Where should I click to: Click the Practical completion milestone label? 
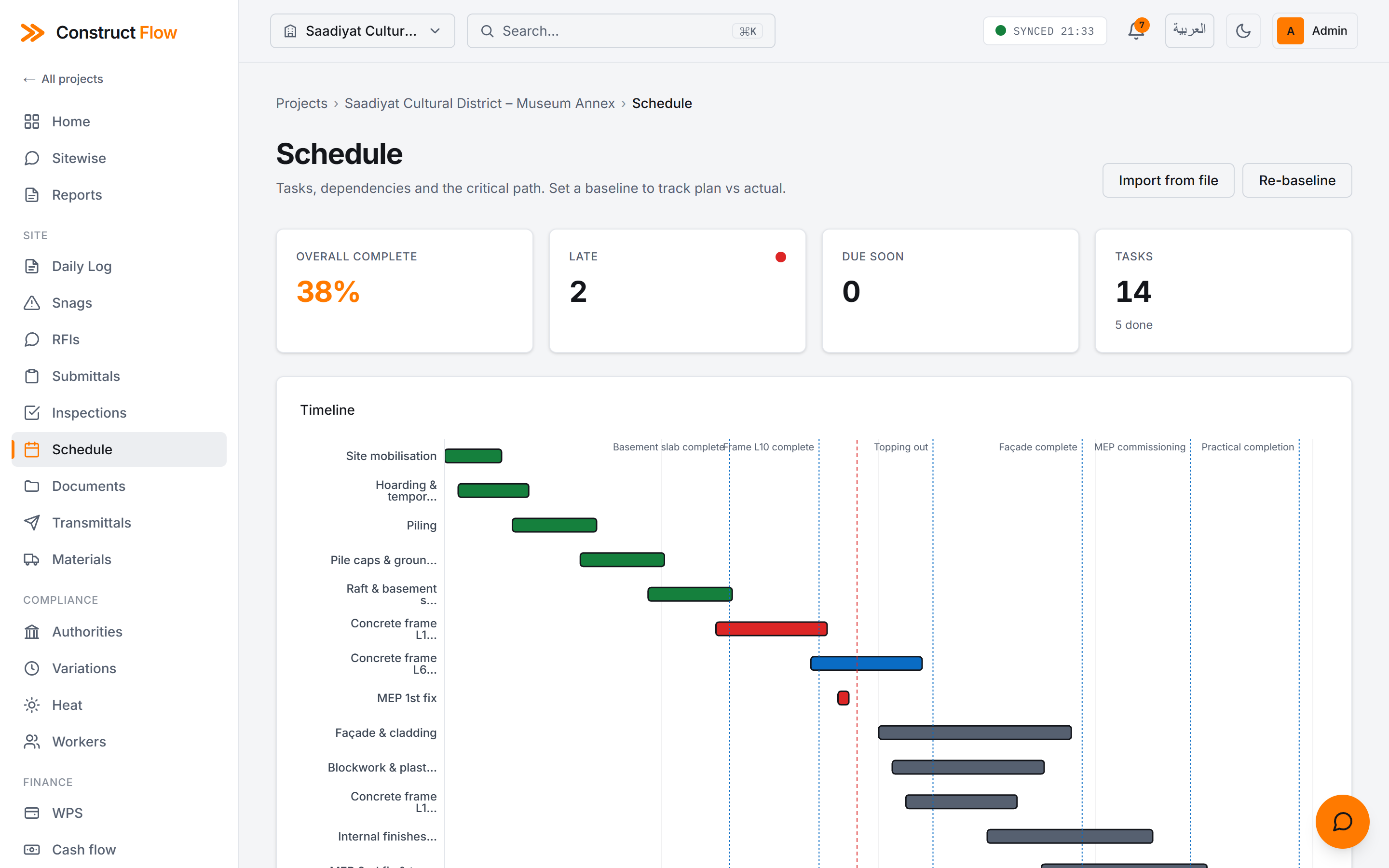click(1248, 447)
